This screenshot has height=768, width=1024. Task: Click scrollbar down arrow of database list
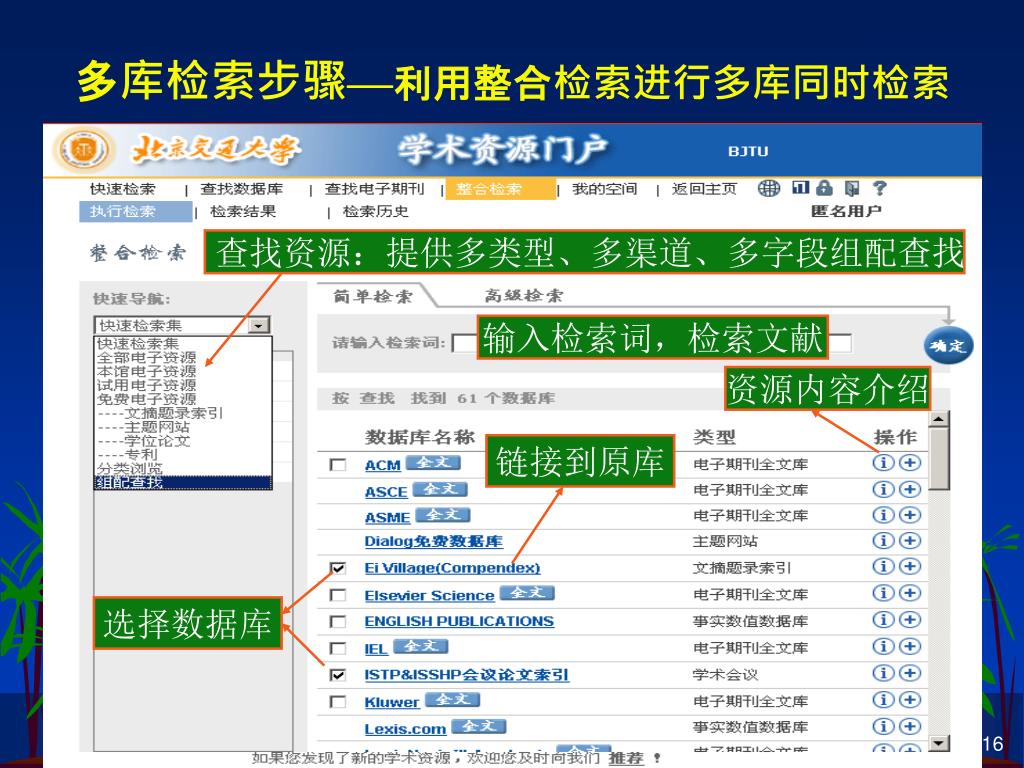pyautogui.click(x=938, y=743)
